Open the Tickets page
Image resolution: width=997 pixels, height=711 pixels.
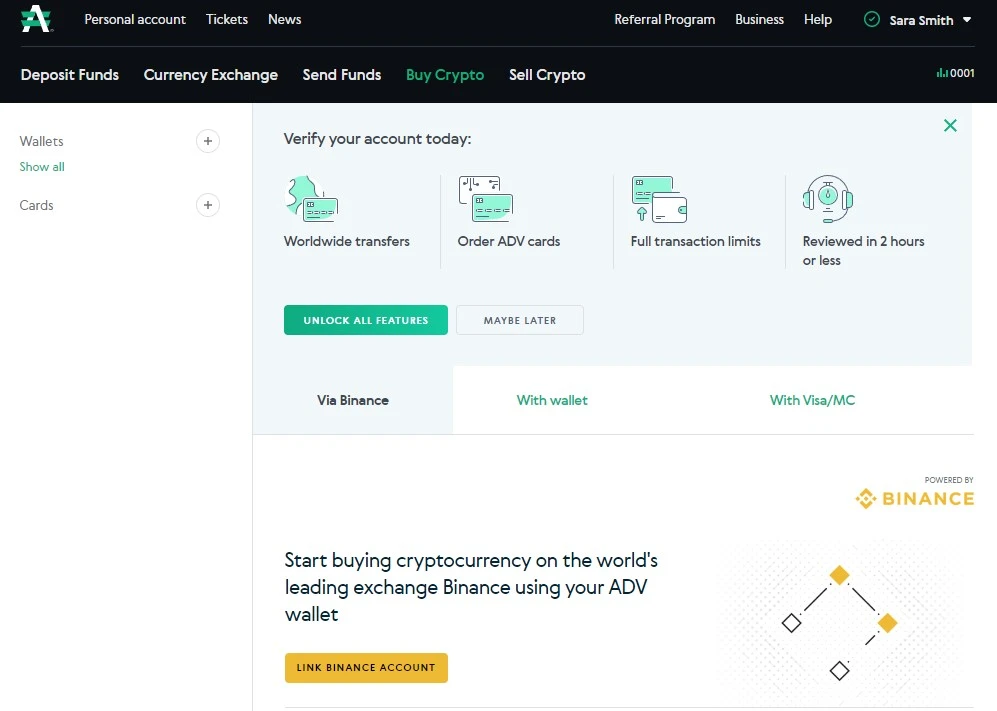[x=227, y=20]
